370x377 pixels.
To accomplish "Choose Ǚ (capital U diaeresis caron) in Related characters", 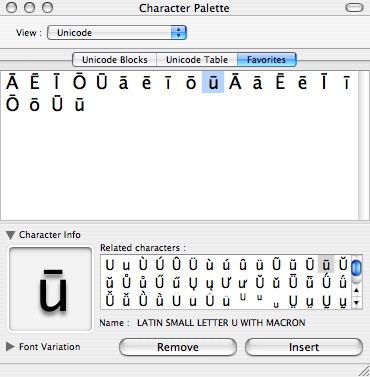I will 110,300.
